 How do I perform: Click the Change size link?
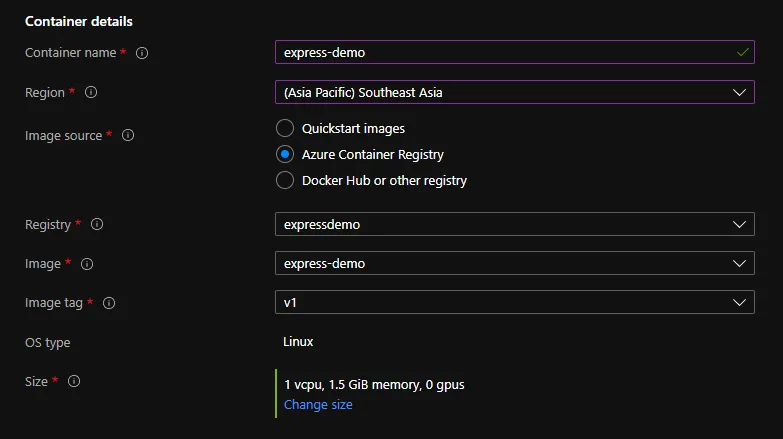coord(318,405)
